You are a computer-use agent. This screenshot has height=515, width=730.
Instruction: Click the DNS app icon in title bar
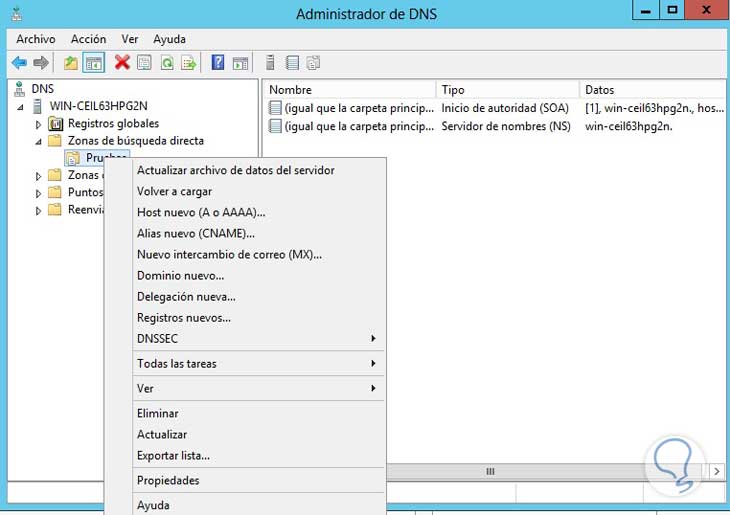[x=17, y=13]
